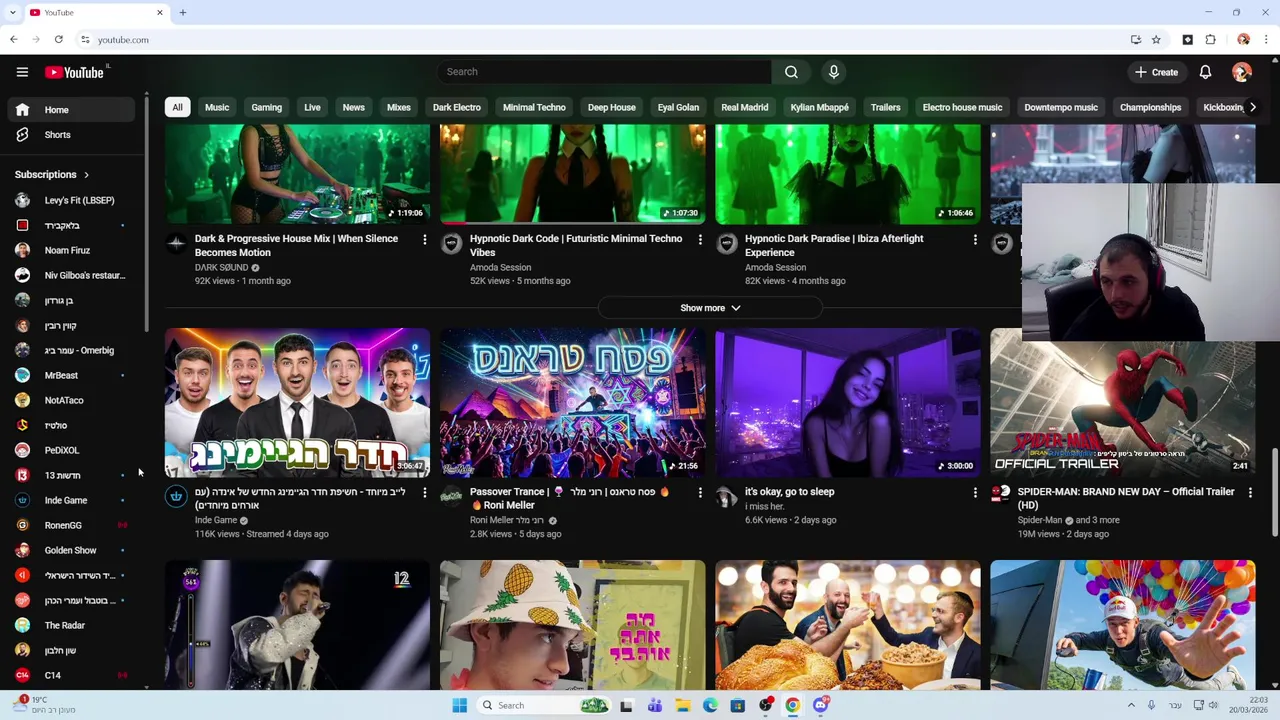The height and width of the screenshot is (720, 1280).
Task: Open Shorts in the sidebar
Action: click(x=70, y=135)
